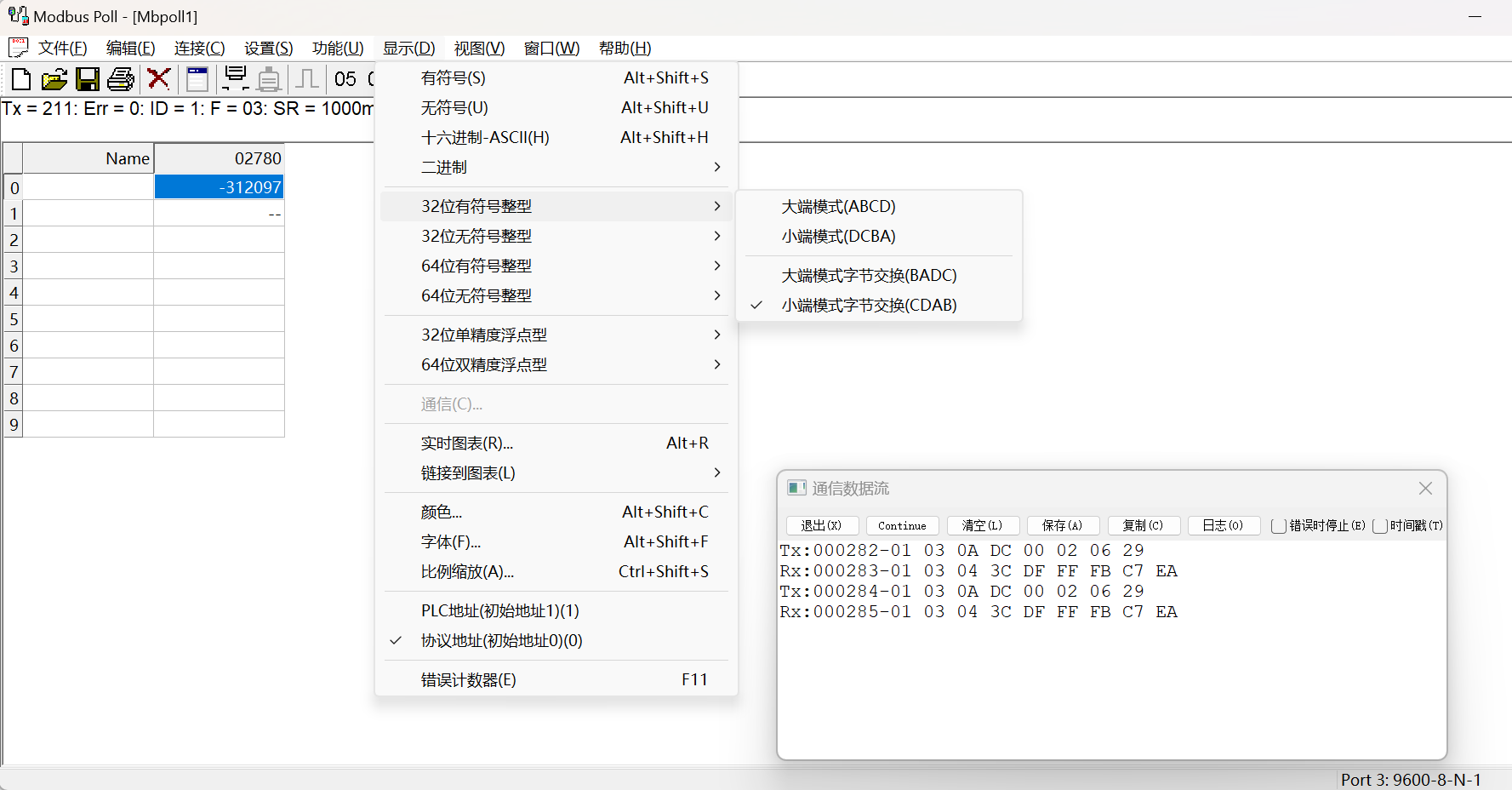The width and height of the screenshot is (1512, 790).
Task: Click the row 1 value cell showing --
Action: [x=219, y=214]
